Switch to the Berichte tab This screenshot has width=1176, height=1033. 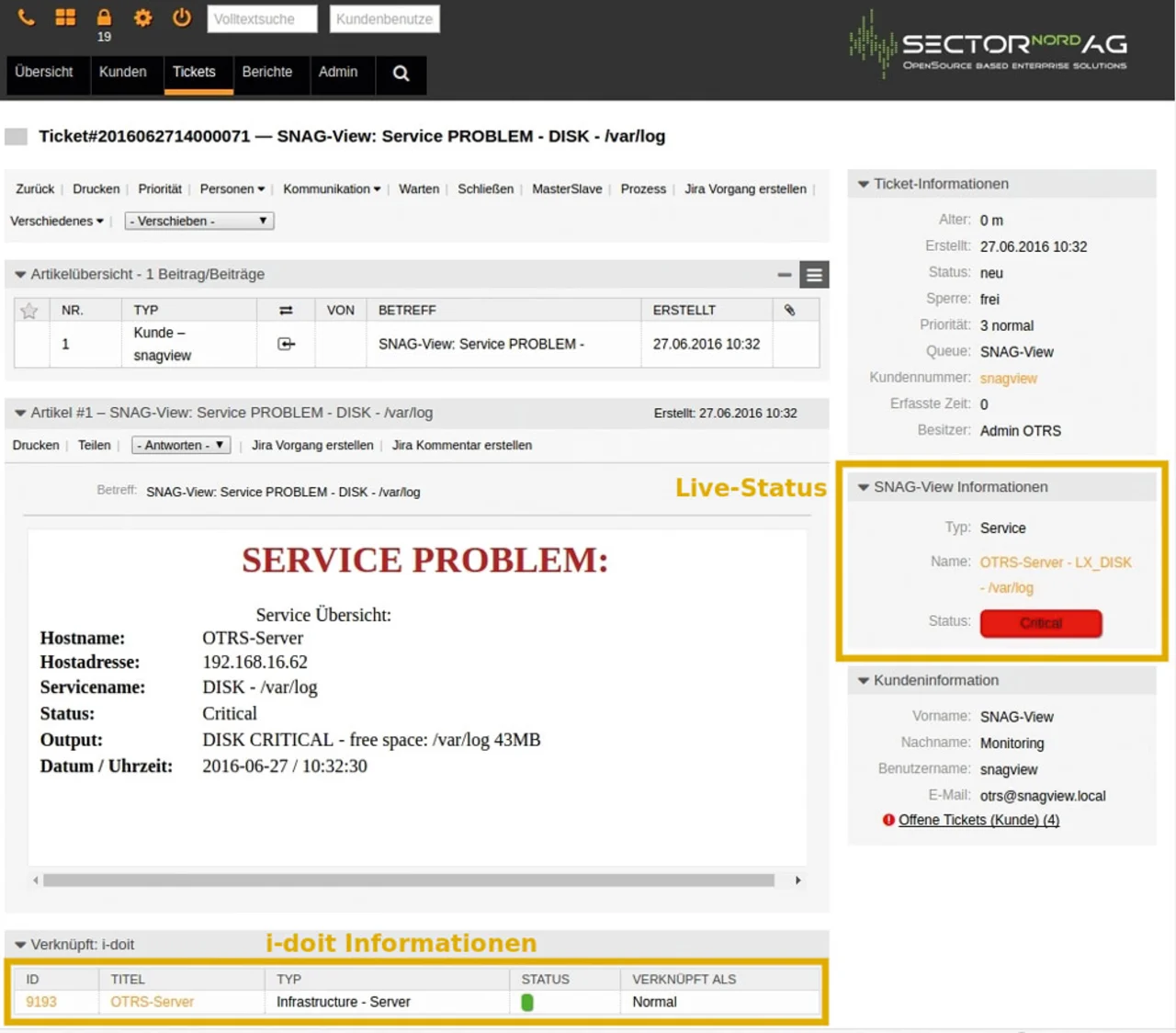tap(266, 72)
